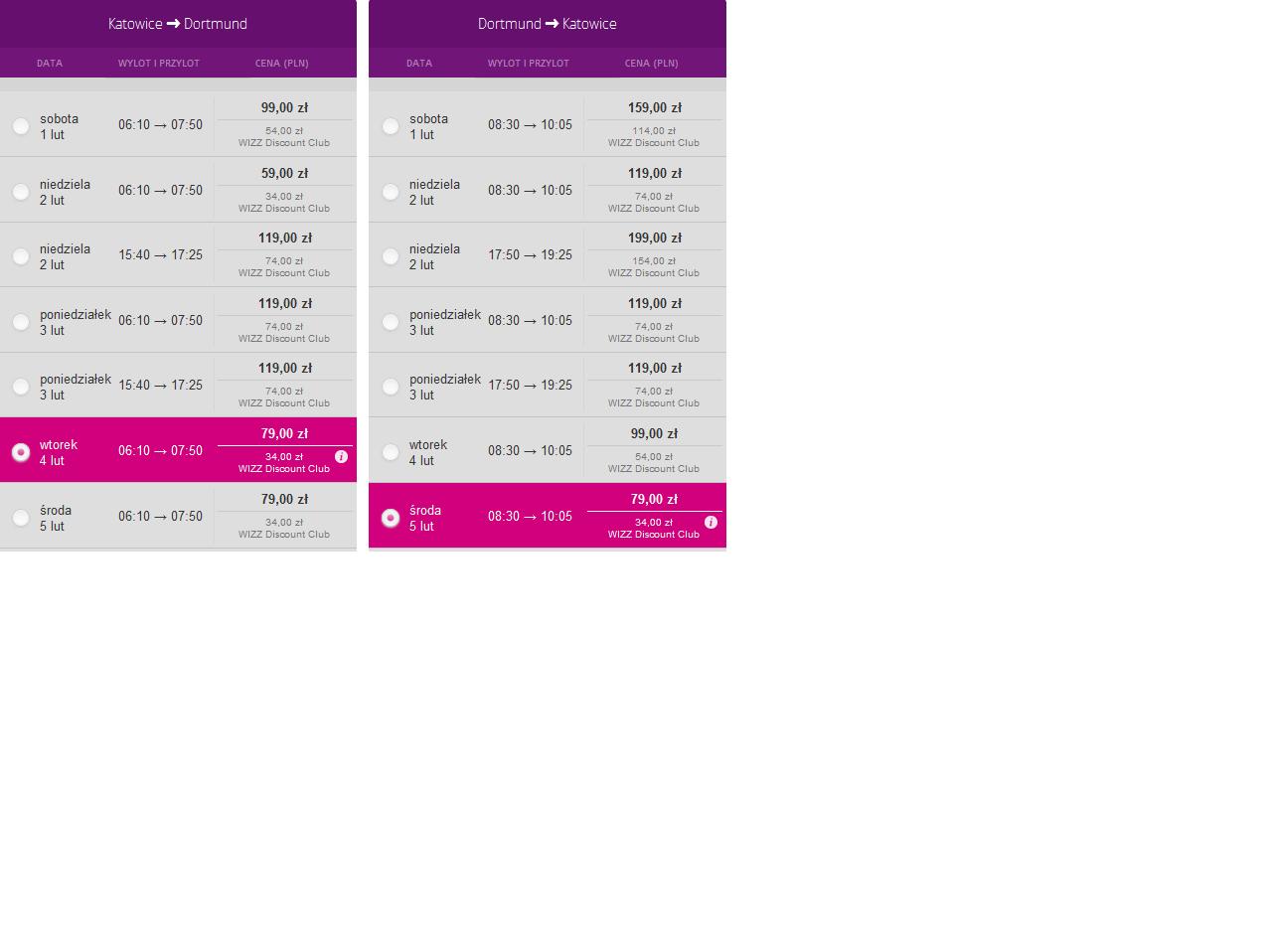Click selected środa 5 lut Dortmund–Katowice radio
This screenshot has width=1269, height=952.
pos(391,518)
